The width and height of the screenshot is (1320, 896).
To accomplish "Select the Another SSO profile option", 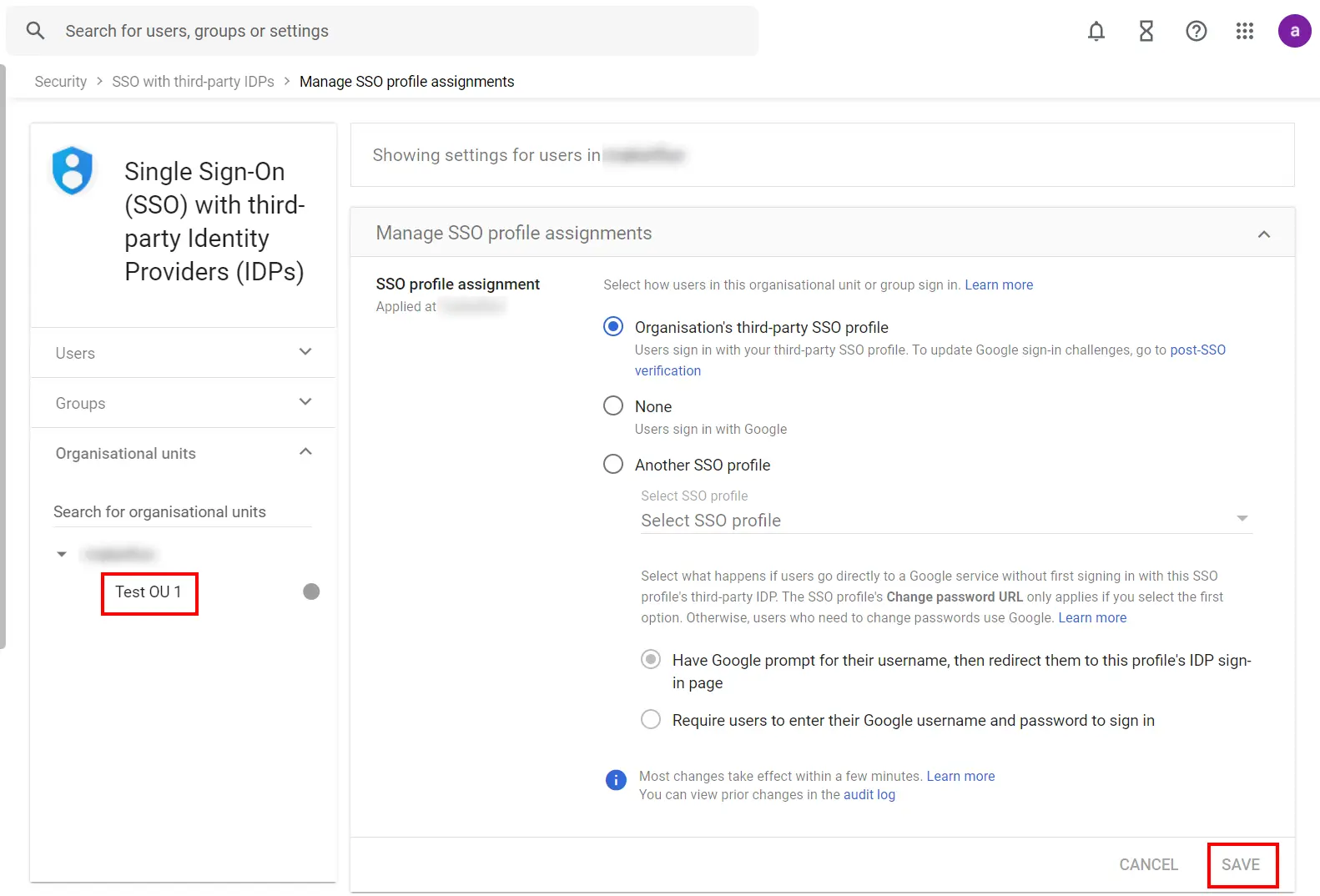I will 613,464.
